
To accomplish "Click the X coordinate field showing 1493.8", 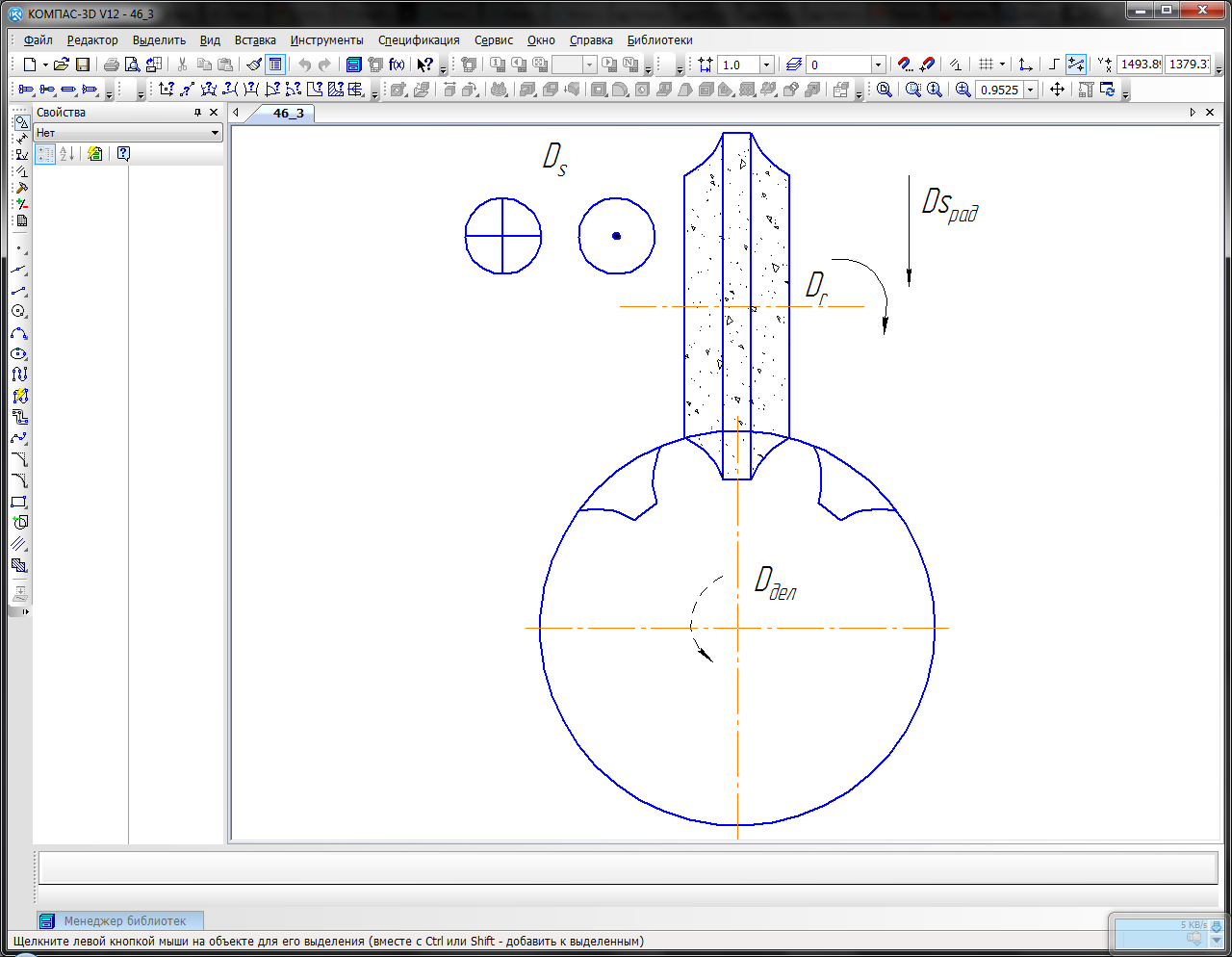I will pos(1140,65).
